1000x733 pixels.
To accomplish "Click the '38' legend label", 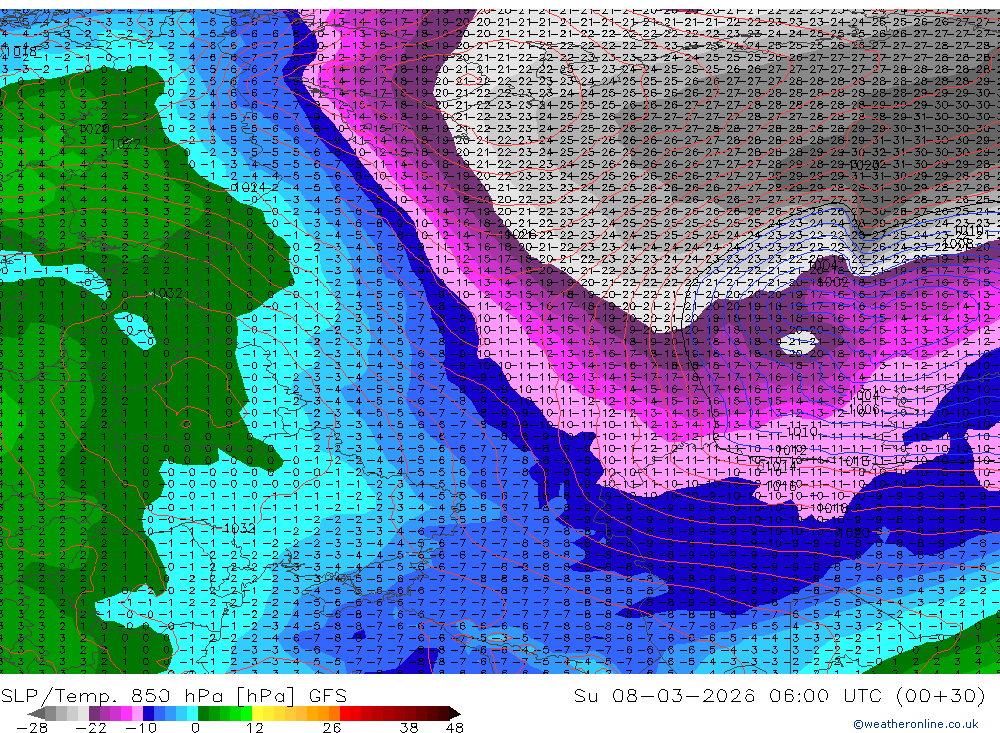I will pyautogui.click(x=409, y=727).
